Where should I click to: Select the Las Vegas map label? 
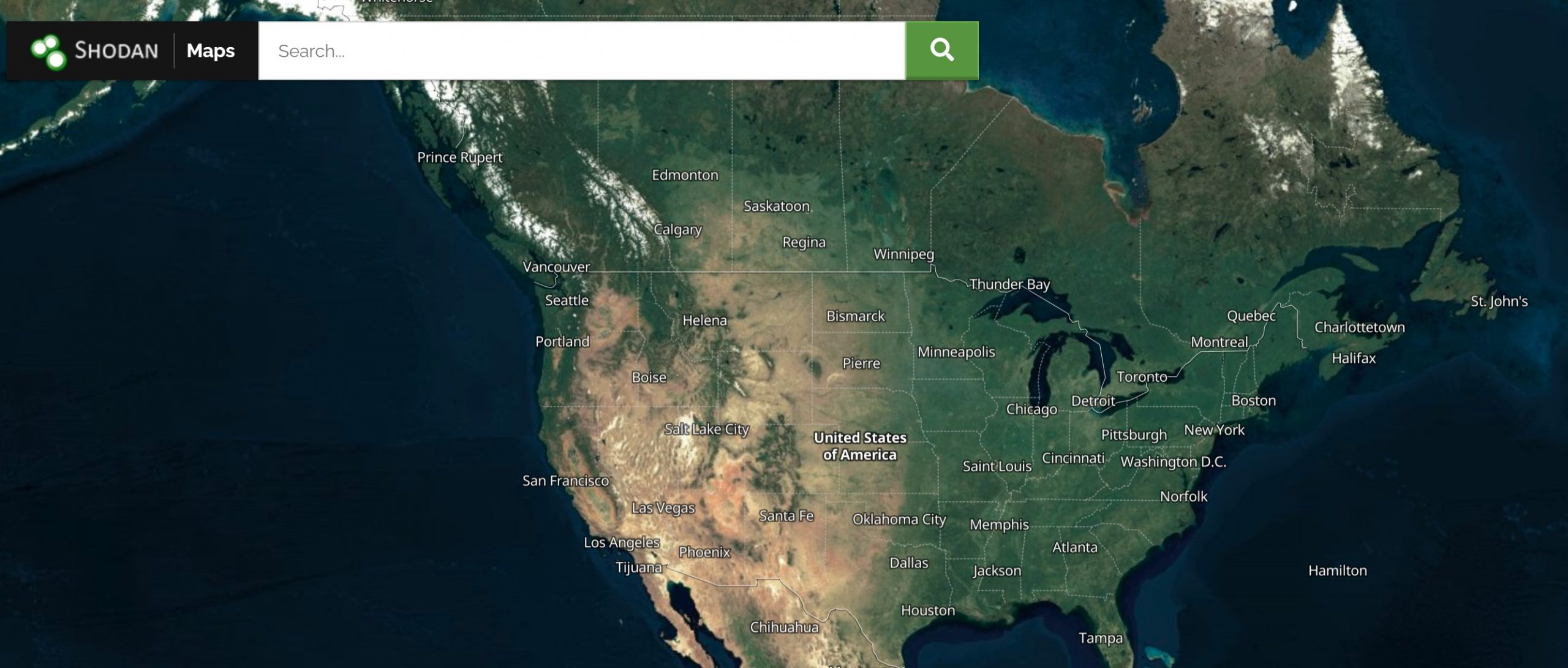pos(663,508)
